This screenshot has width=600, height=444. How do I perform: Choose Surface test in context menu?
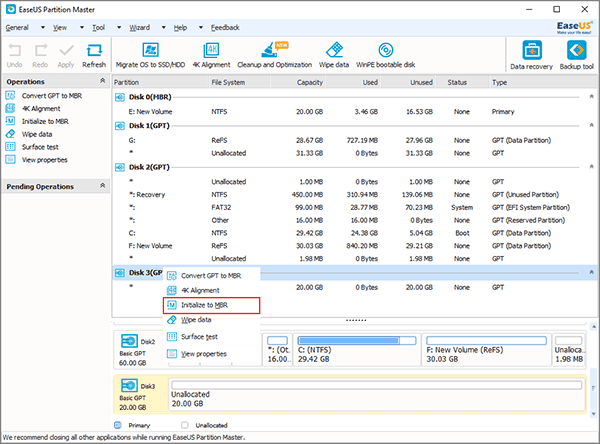point(212,337)
